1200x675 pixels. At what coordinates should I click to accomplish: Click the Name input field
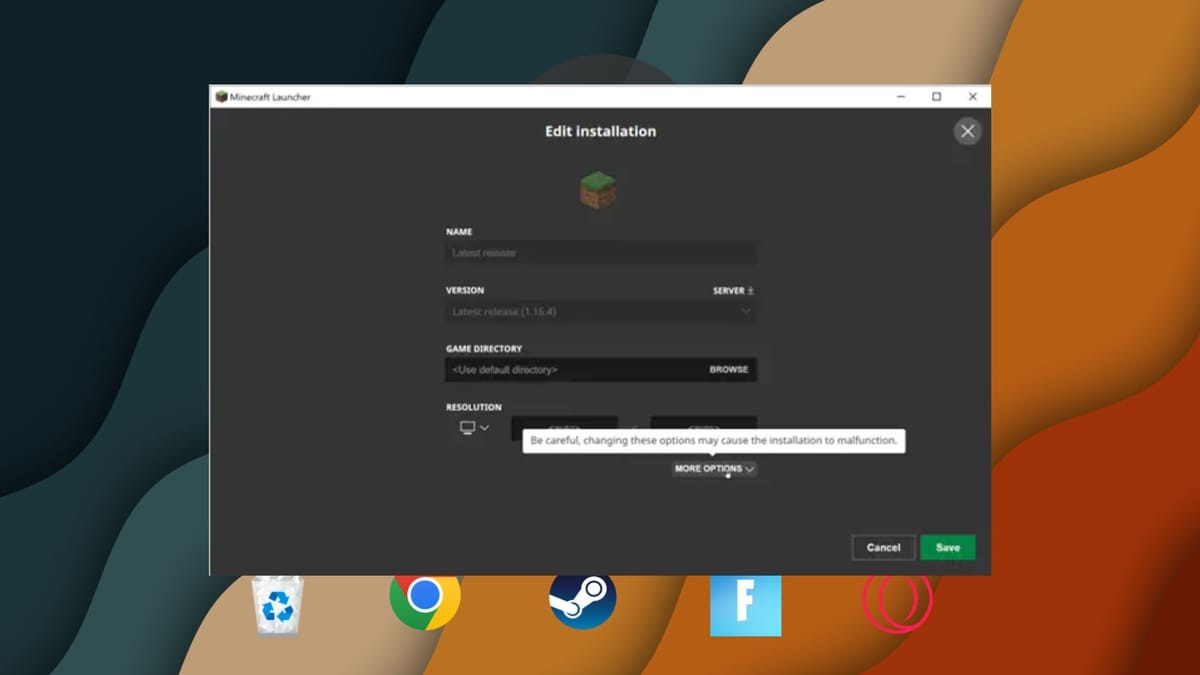pos(600,253)
